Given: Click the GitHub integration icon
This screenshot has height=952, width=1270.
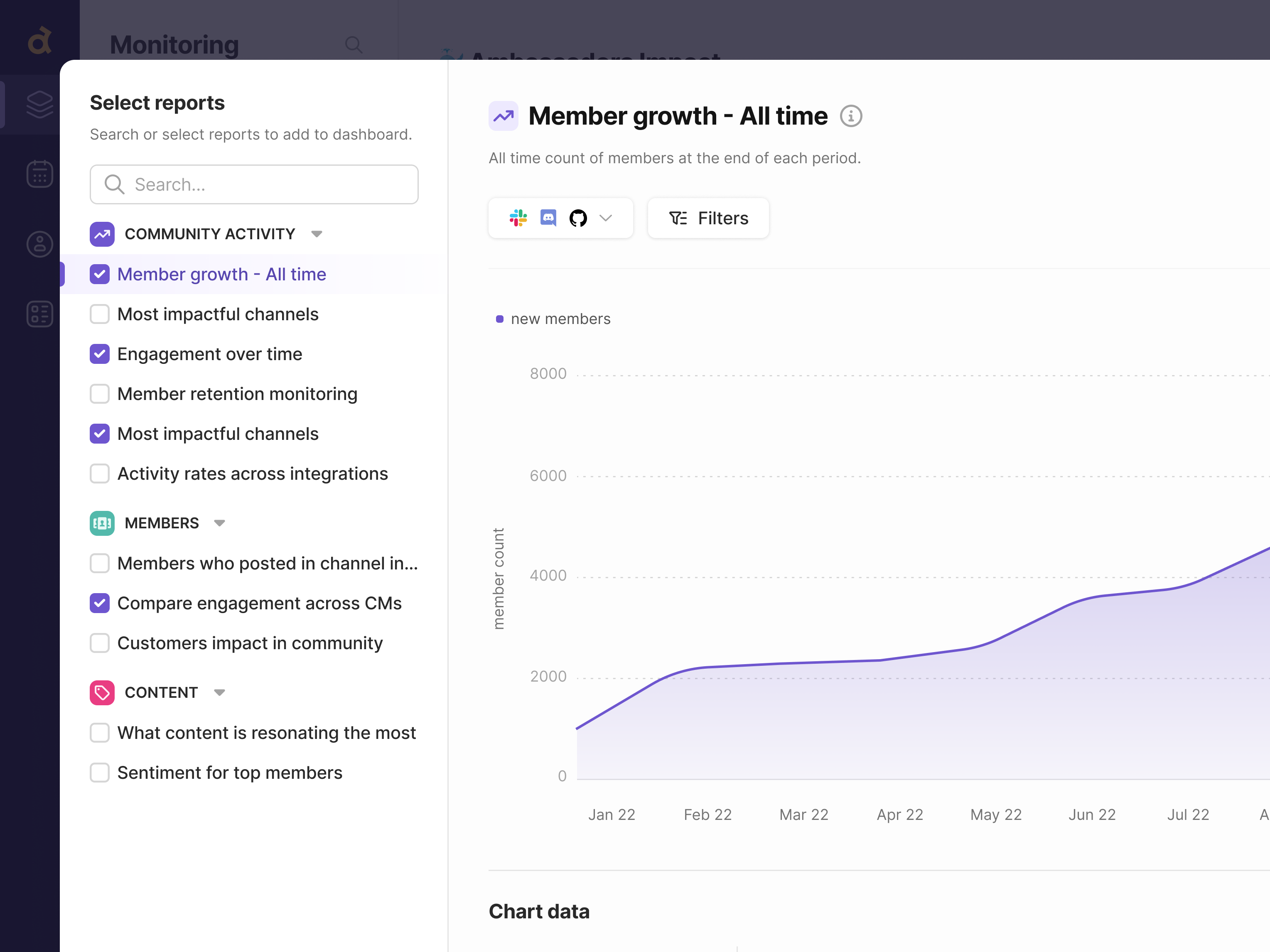Looking at the screenshot, I should [577, 218].
